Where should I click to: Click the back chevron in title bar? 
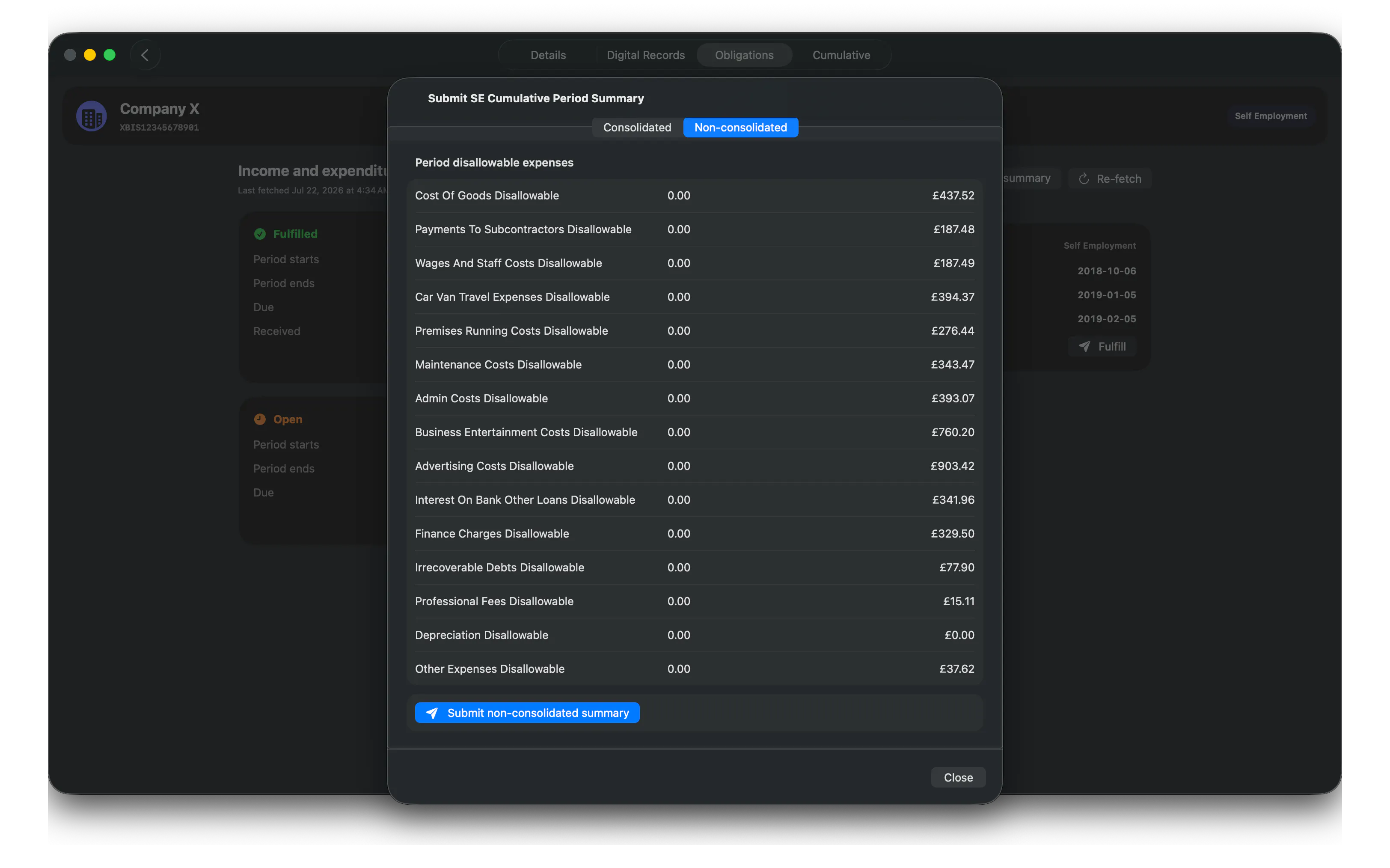(x=145, y=55)
